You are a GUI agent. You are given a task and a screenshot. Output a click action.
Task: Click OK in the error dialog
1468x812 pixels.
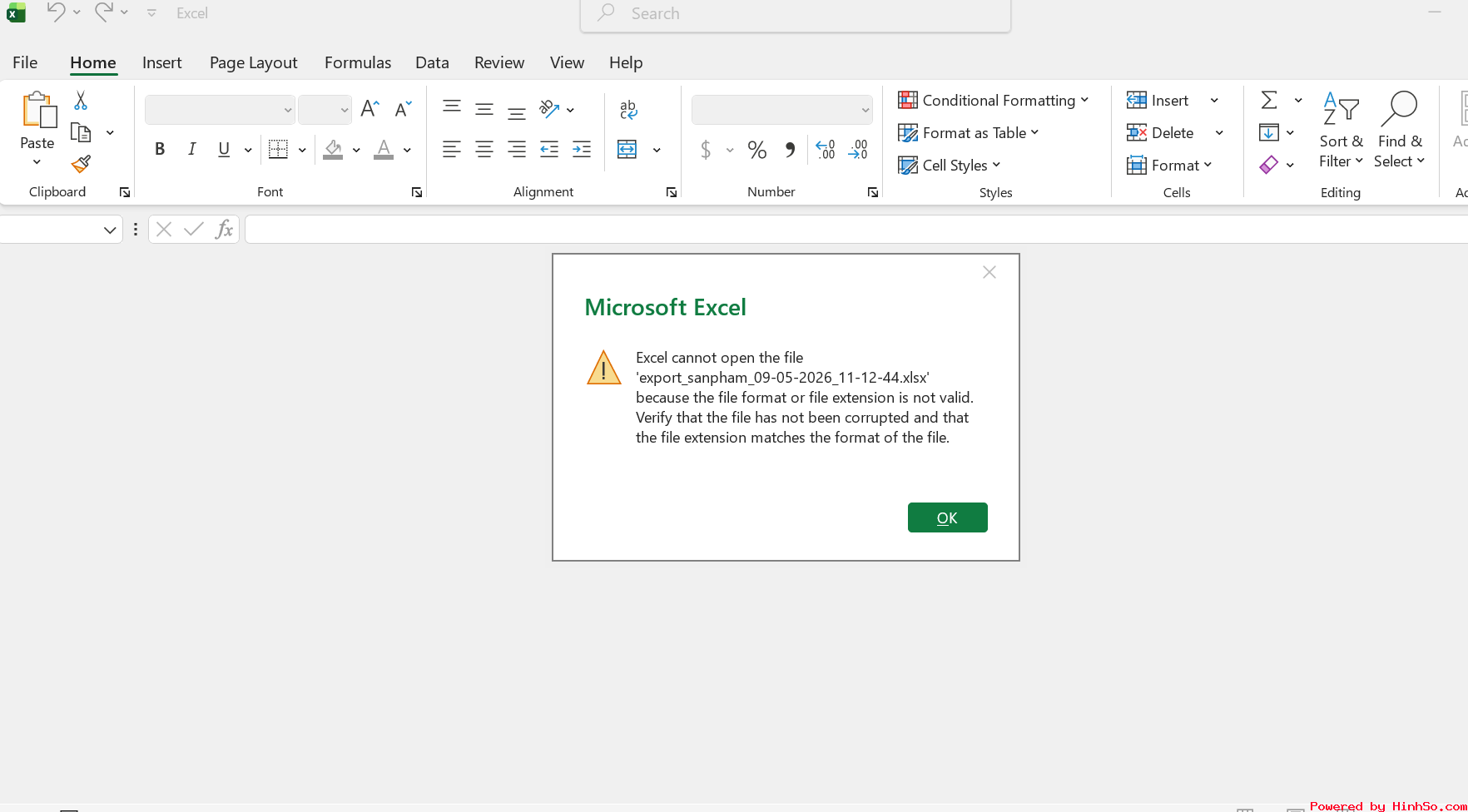948,517
